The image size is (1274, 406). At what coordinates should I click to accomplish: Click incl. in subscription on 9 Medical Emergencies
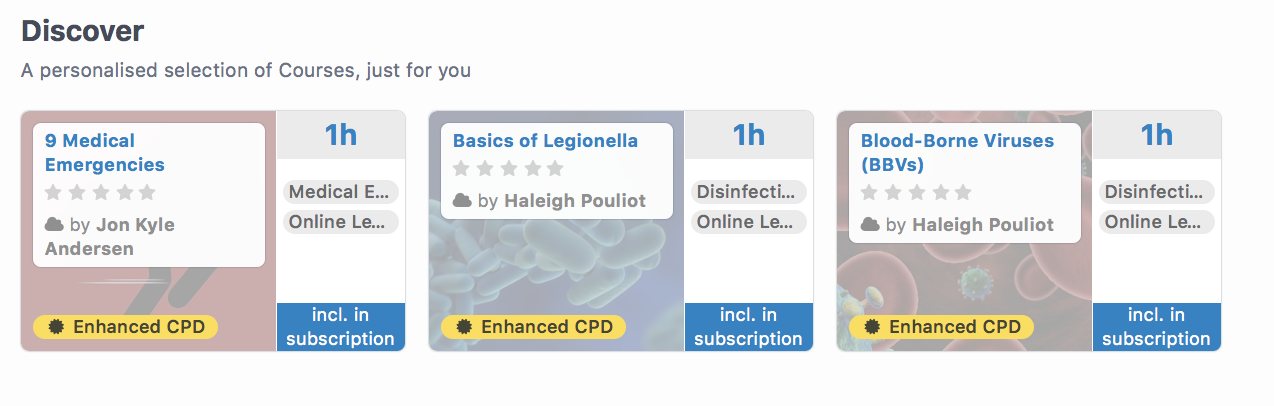pos(341,327)
